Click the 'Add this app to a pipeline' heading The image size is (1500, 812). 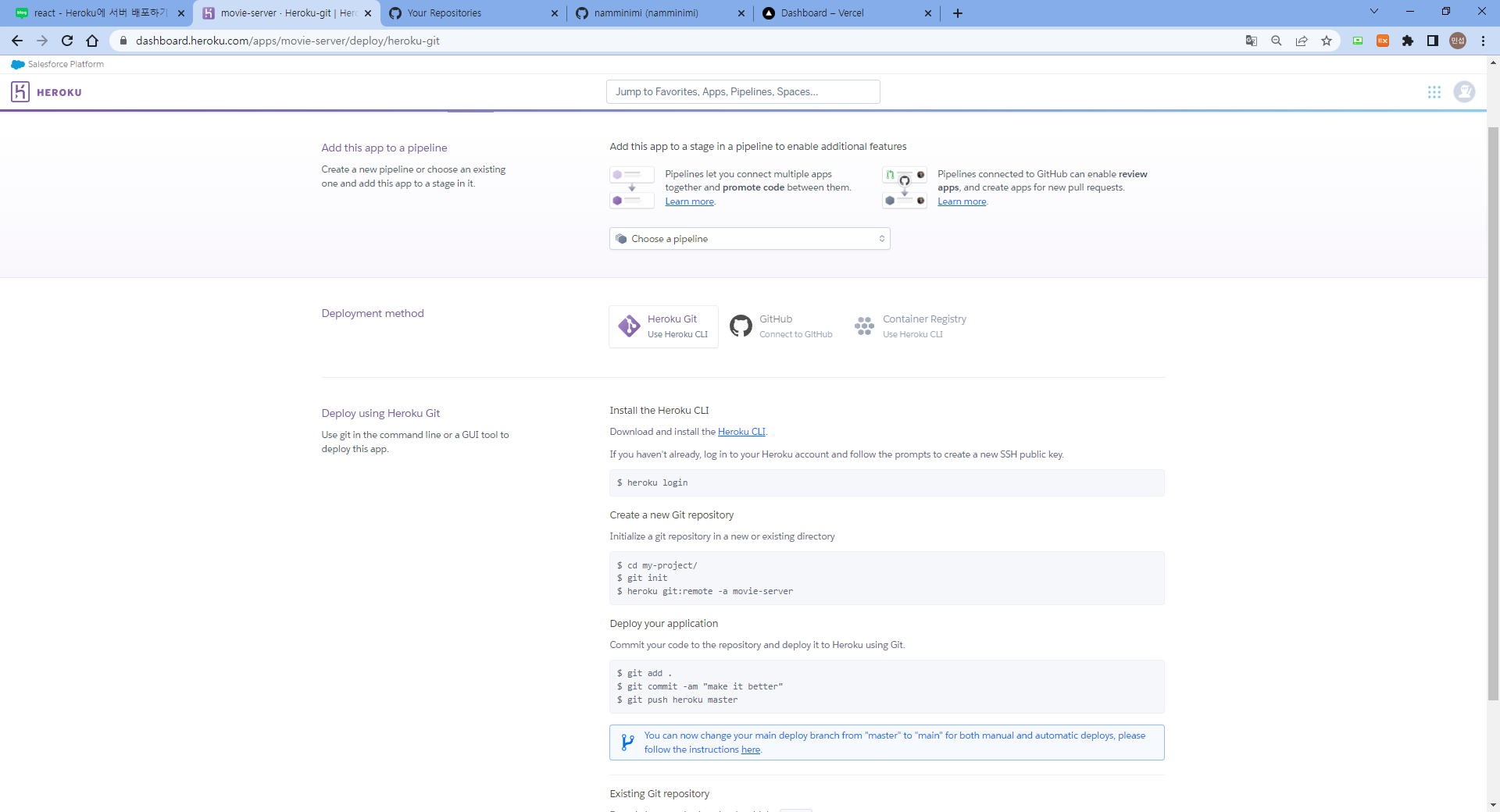point(384,148)
